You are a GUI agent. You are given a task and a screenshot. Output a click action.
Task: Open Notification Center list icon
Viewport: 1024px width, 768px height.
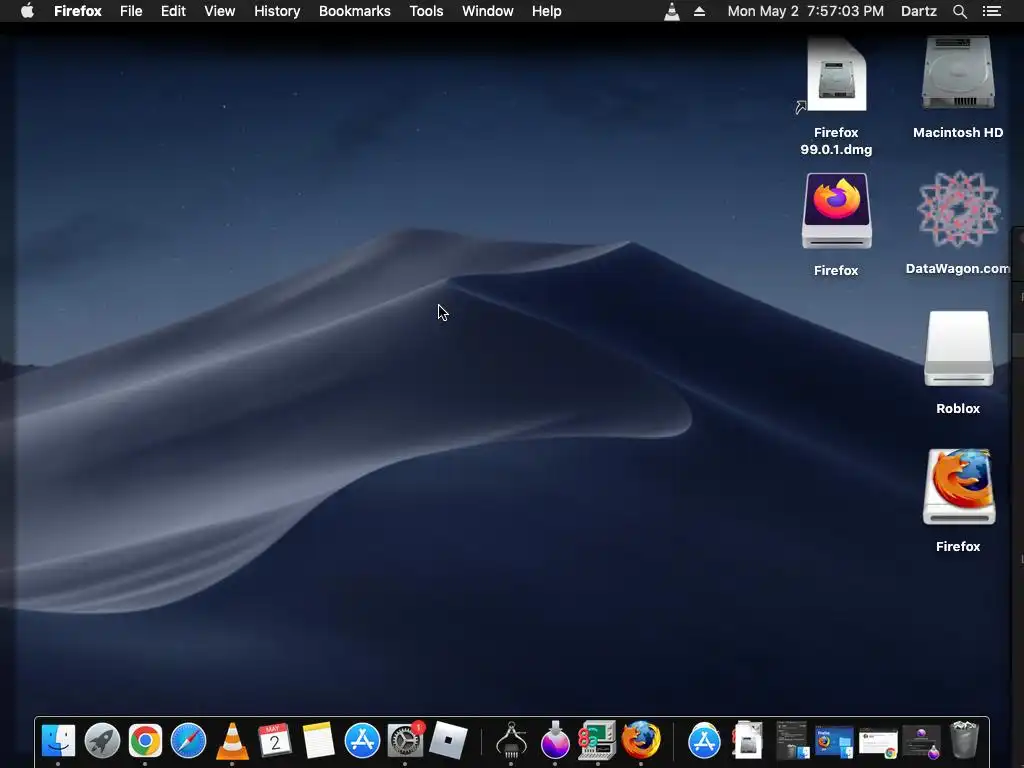[x=992, y=11]
